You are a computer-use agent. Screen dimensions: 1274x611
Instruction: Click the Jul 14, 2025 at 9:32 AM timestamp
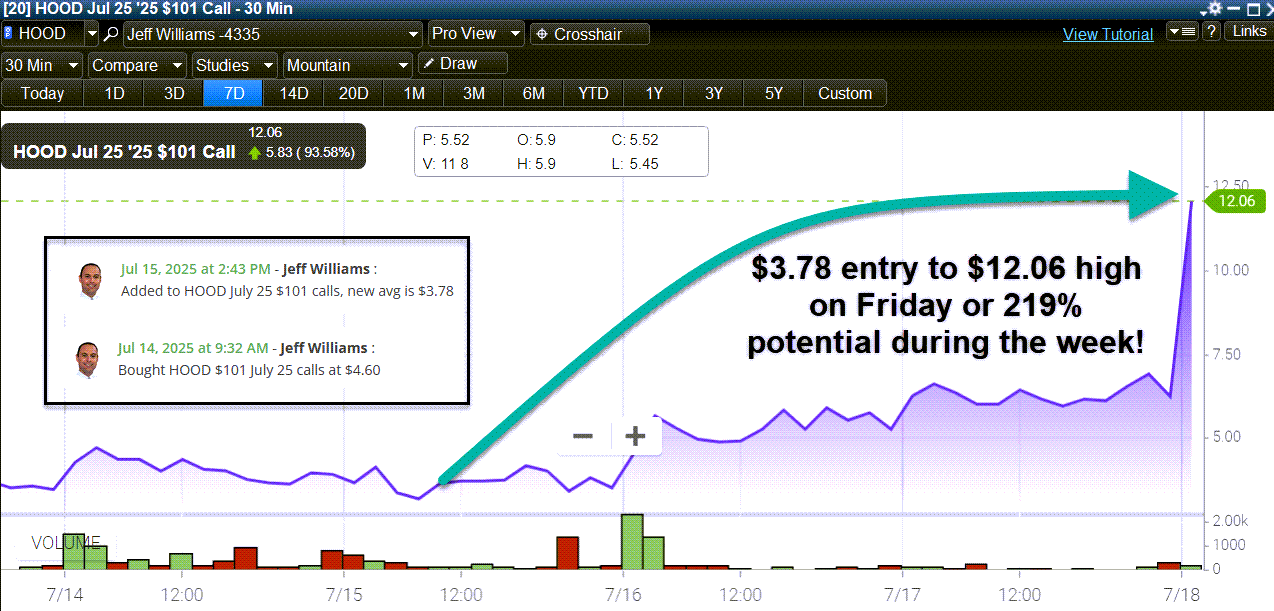click(x=193, y=348)
